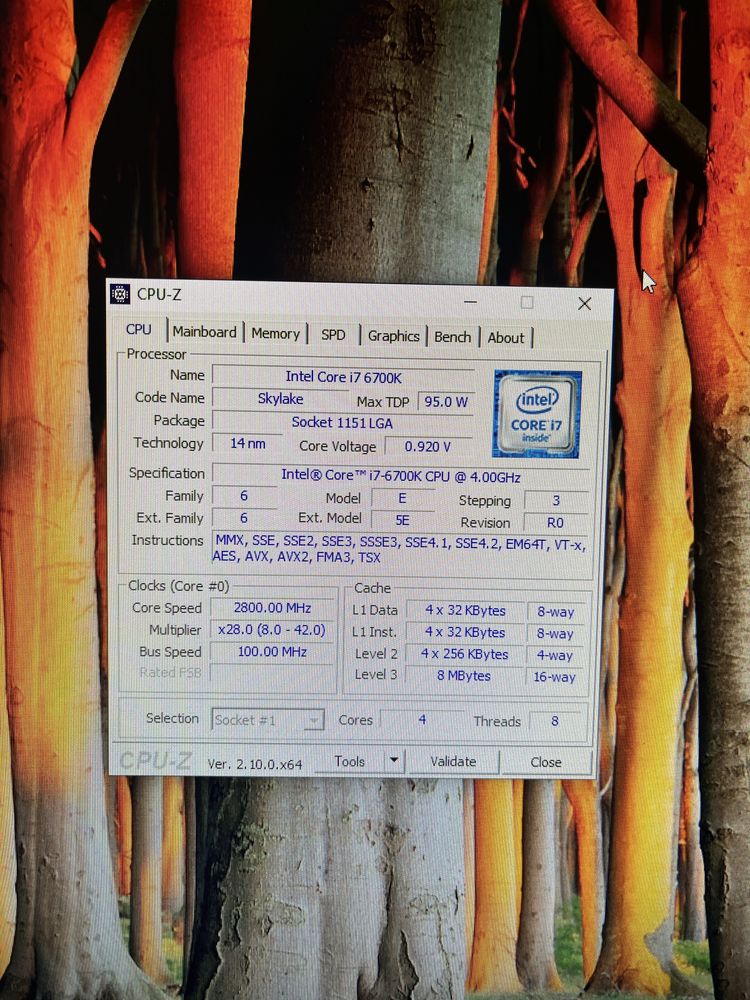The image size is (750, 1000).
Task: Click the empty Rated FSB field
Action: tap(272, 672)
